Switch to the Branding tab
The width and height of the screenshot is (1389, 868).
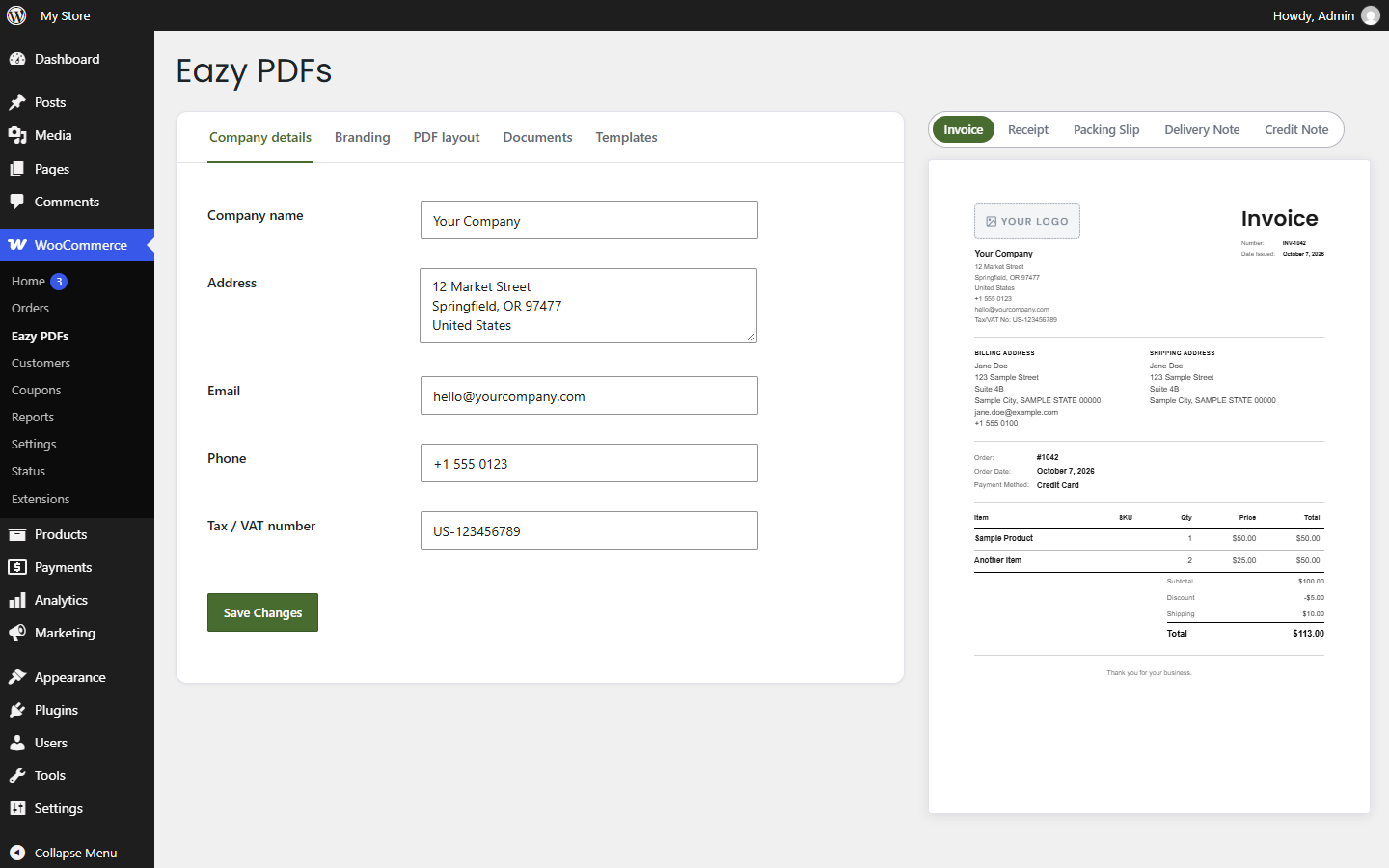363,137
